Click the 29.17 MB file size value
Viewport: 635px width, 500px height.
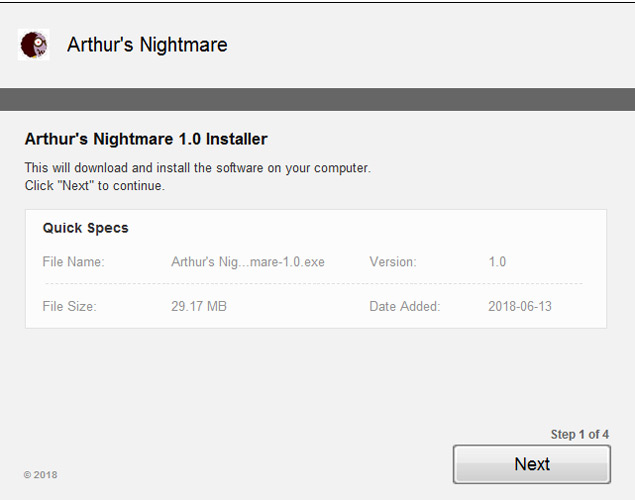[199, 306]
